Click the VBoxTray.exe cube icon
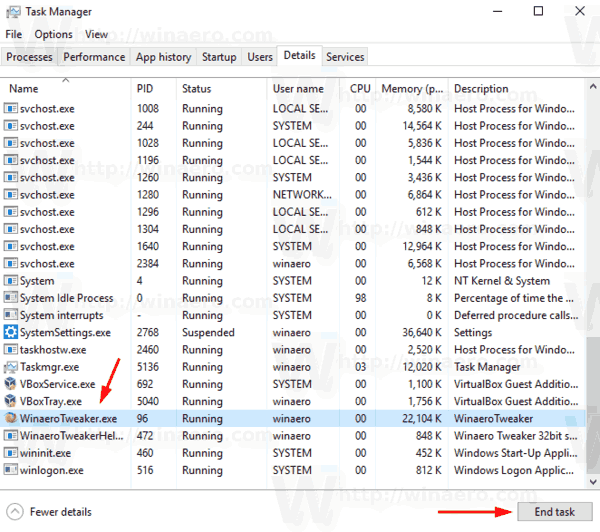 pyautogui.click(x=10, y=401)
